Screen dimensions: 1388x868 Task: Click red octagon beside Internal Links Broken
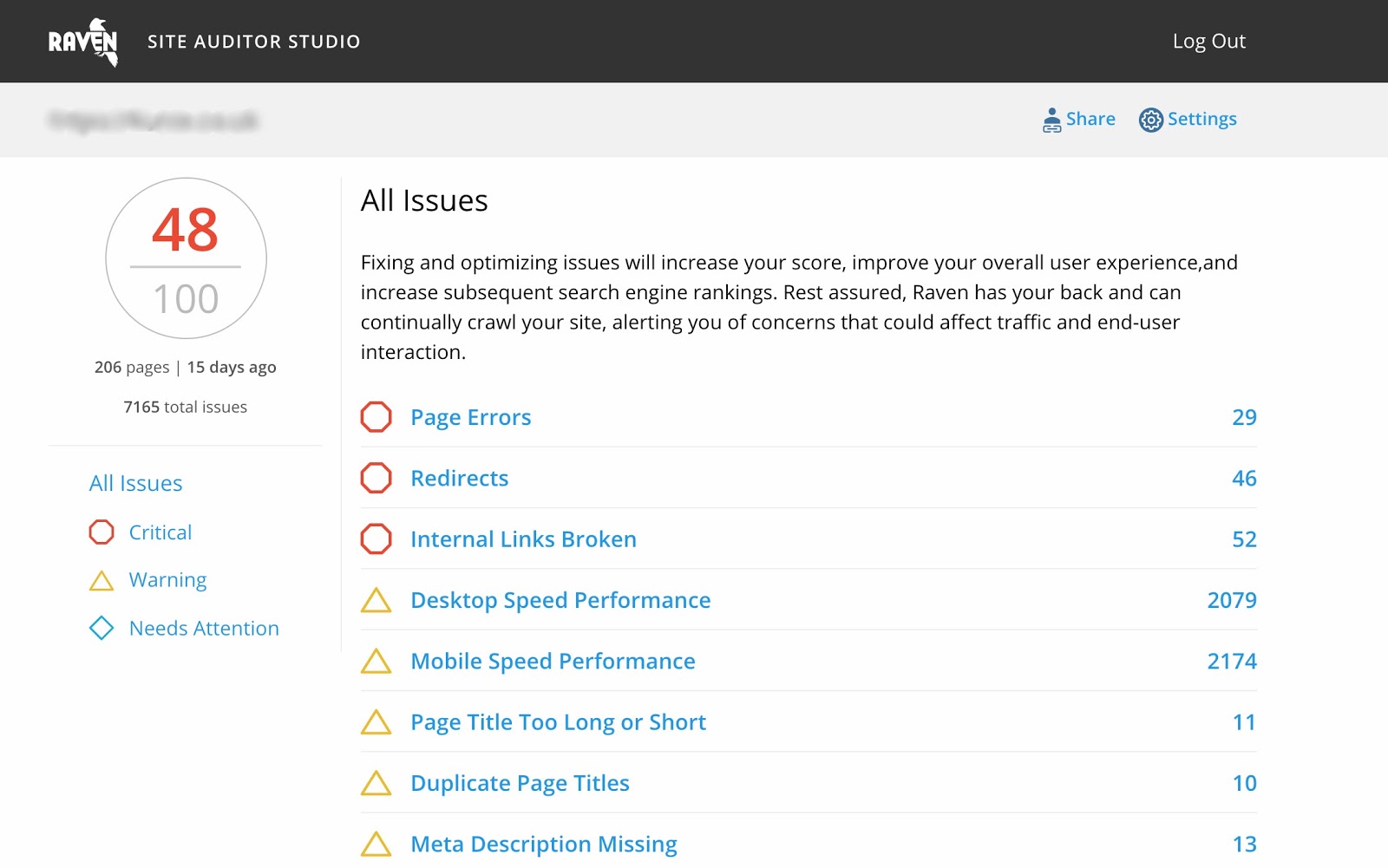(x=376, y=538)
